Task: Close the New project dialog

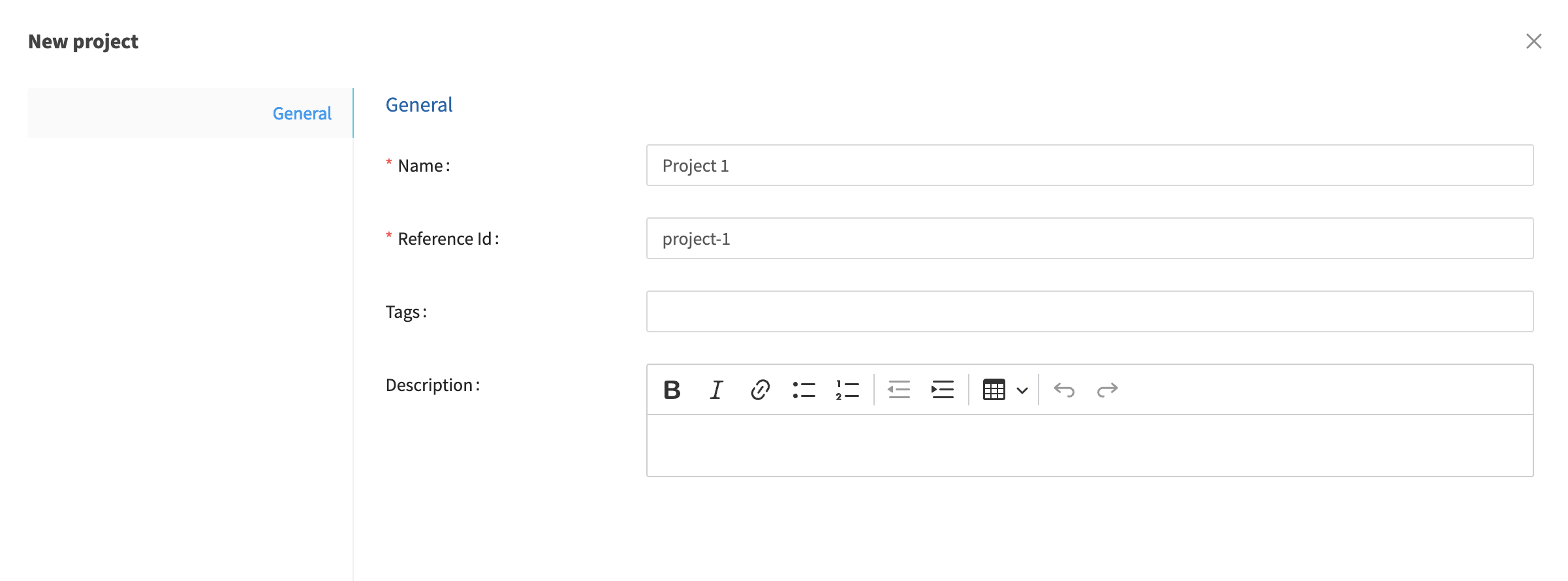Action: click(x=1533, y=41)
